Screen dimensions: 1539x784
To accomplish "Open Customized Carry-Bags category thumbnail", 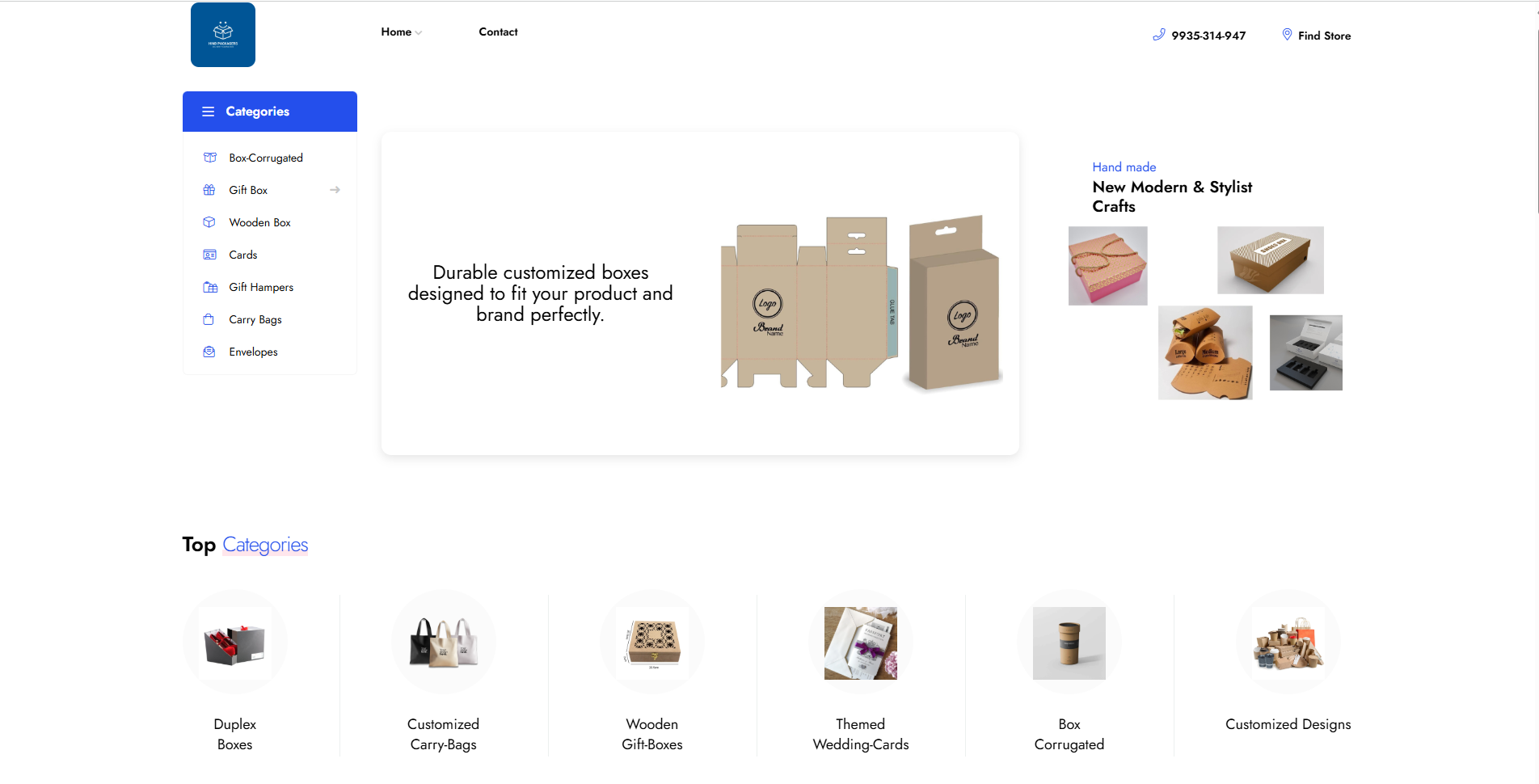I will (443, 642).
